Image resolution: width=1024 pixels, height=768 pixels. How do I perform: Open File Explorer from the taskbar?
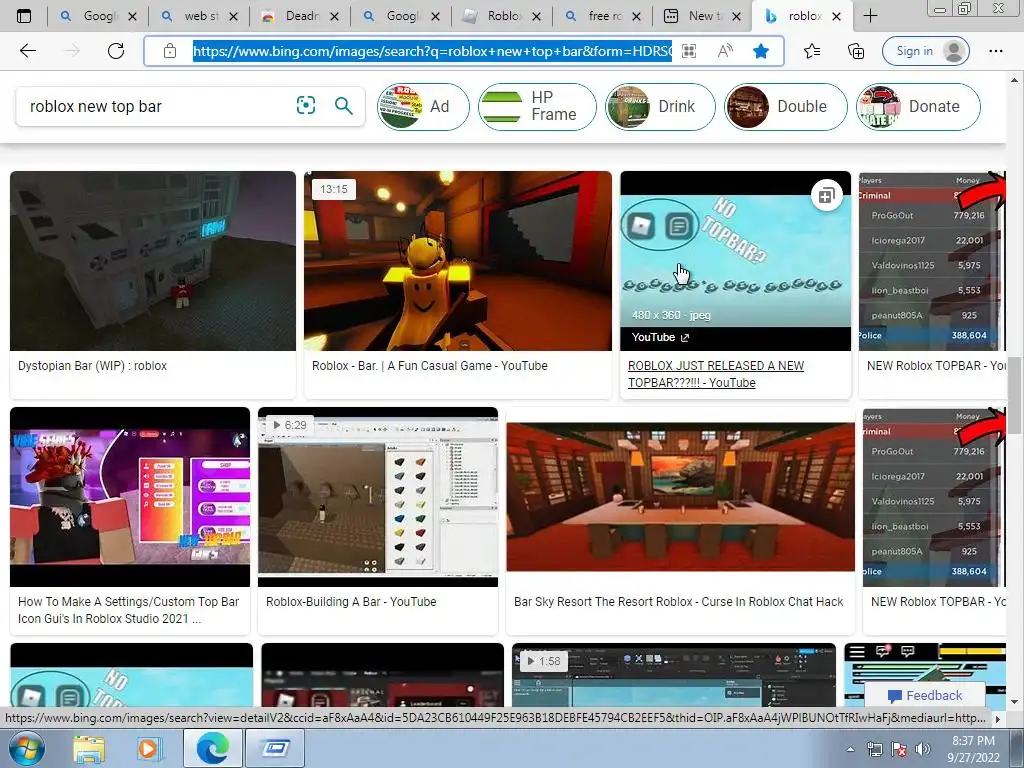pyautogui.click(x=89, y=748)
